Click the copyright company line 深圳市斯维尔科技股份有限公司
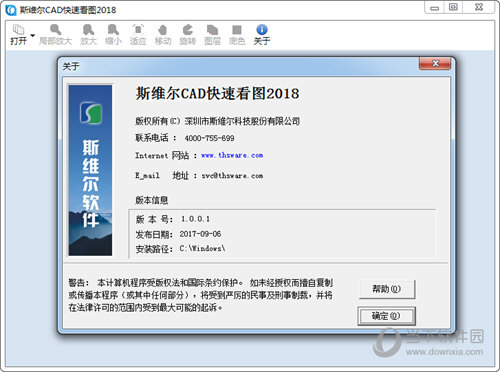This screenshot has height=372, width=500. 242,121
